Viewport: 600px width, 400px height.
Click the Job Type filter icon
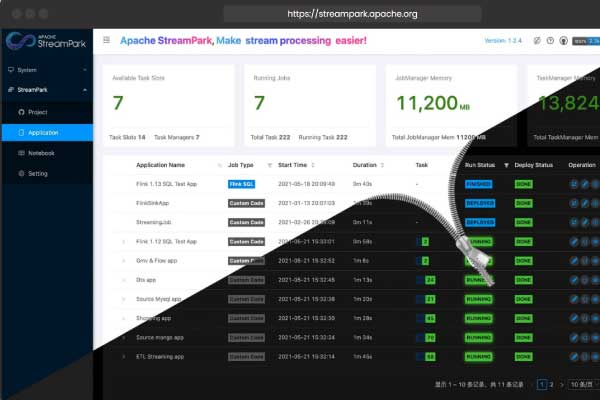tap(264, 165)
